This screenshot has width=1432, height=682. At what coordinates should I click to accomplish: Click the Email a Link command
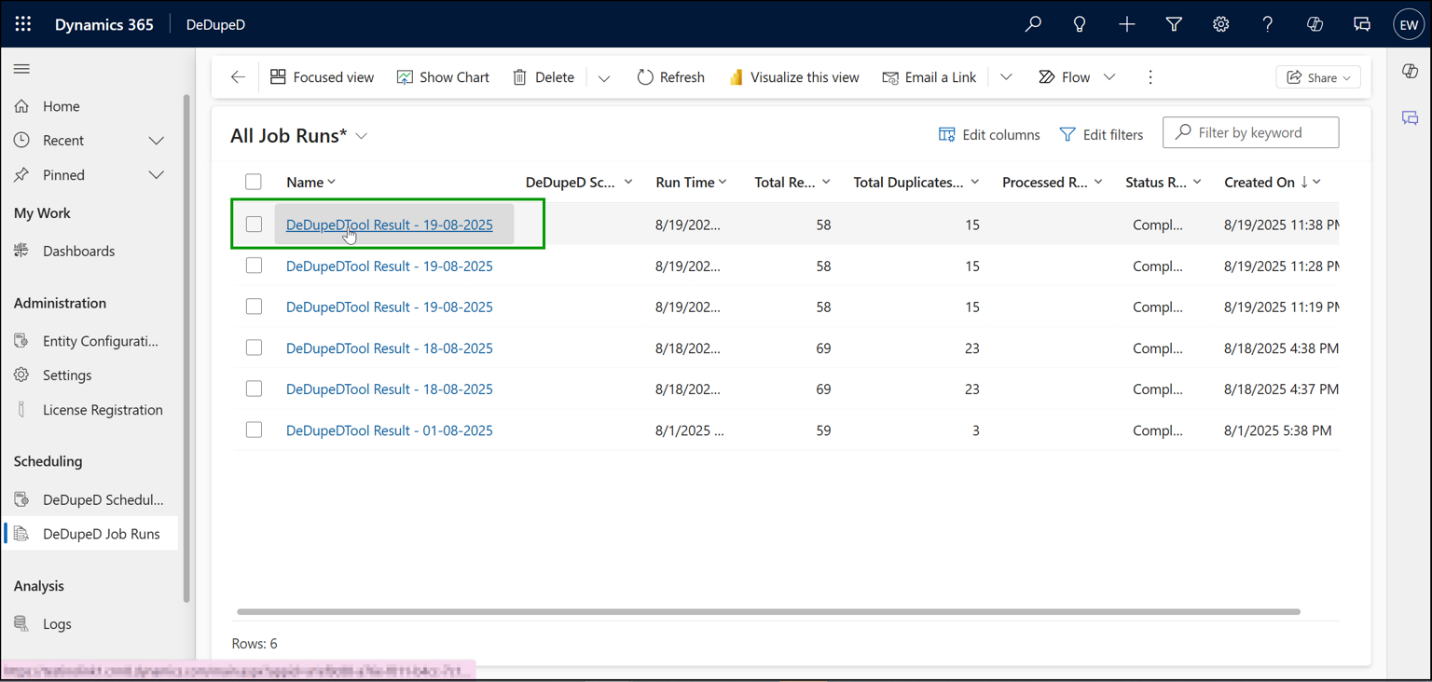coord(929,76)
